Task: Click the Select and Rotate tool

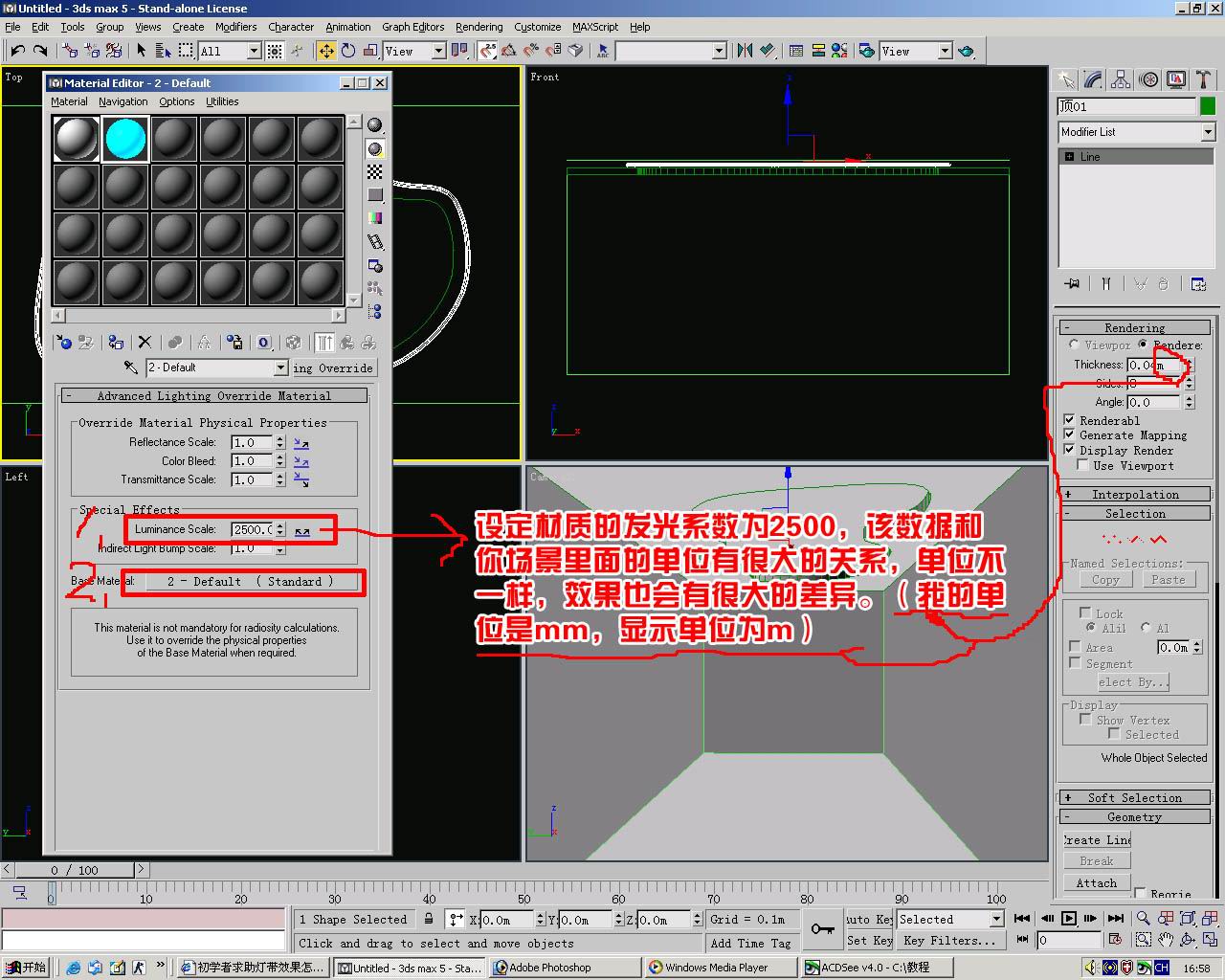Action: tap(348, 51)
